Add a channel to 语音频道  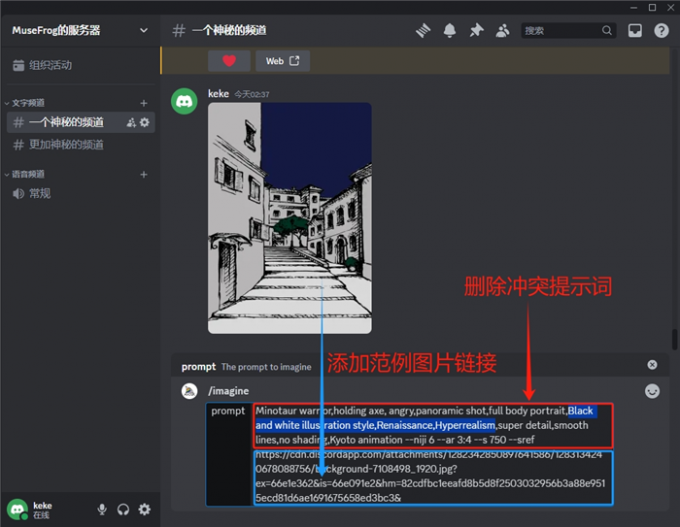click(x=144, y=174)
